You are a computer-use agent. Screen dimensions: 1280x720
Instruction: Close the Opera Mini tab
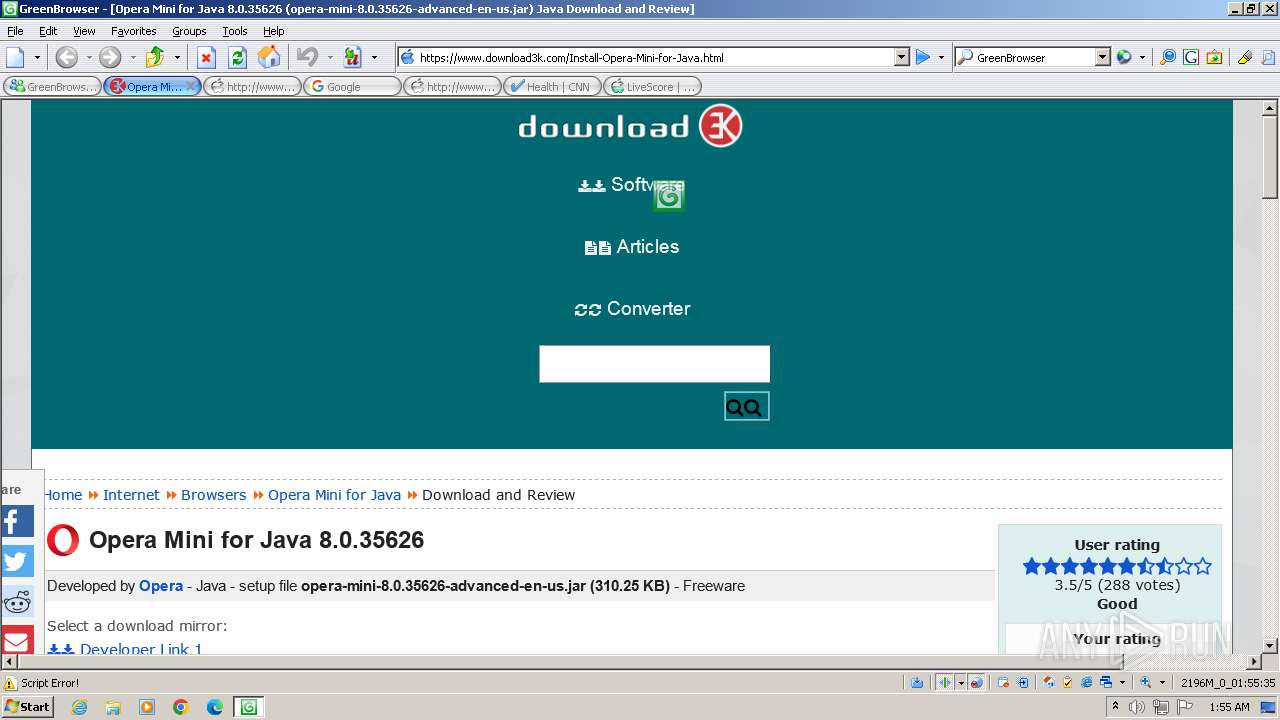191,86
